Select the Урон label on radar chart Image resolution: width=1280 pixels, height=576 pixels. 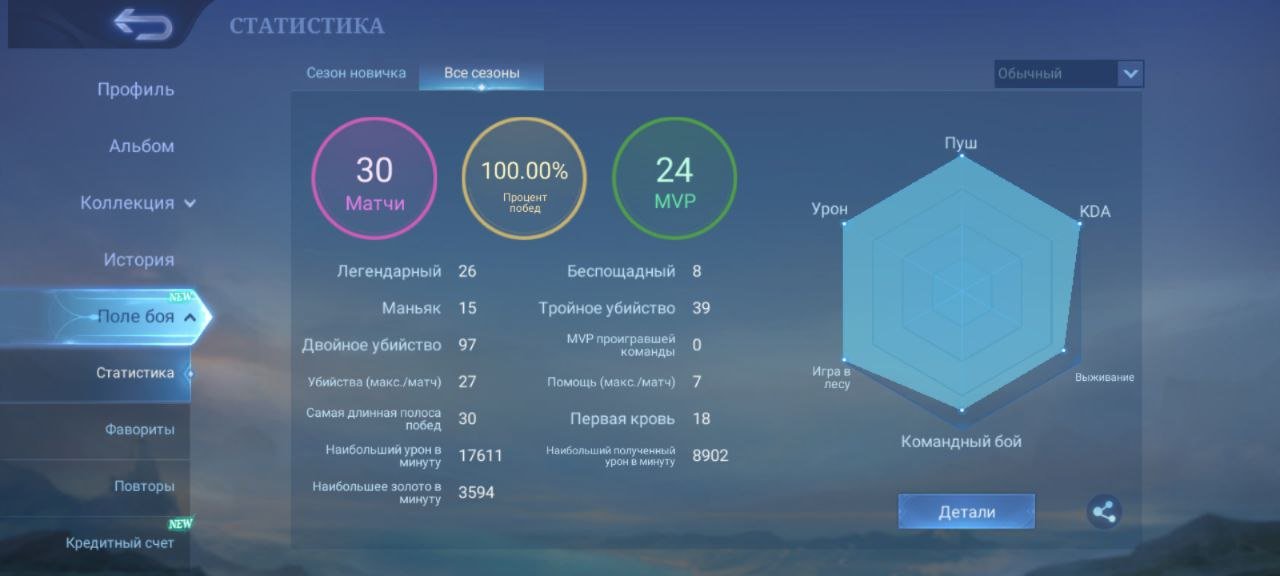[x=829, y=209]
